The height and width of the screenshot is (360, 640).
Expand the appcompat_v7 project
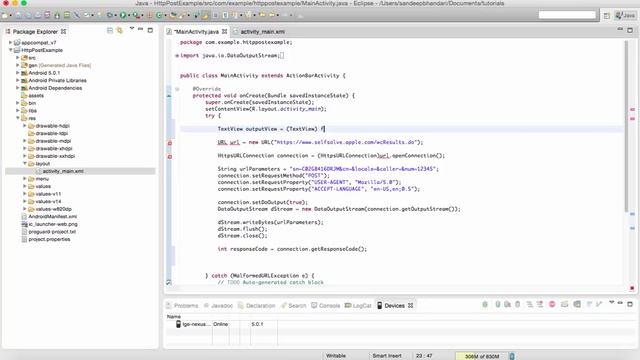(x=10, y=42)
